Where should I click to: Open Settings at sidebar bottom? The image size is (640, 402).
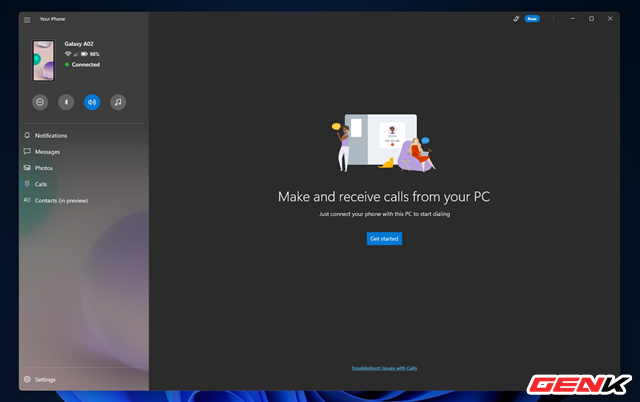84,380
